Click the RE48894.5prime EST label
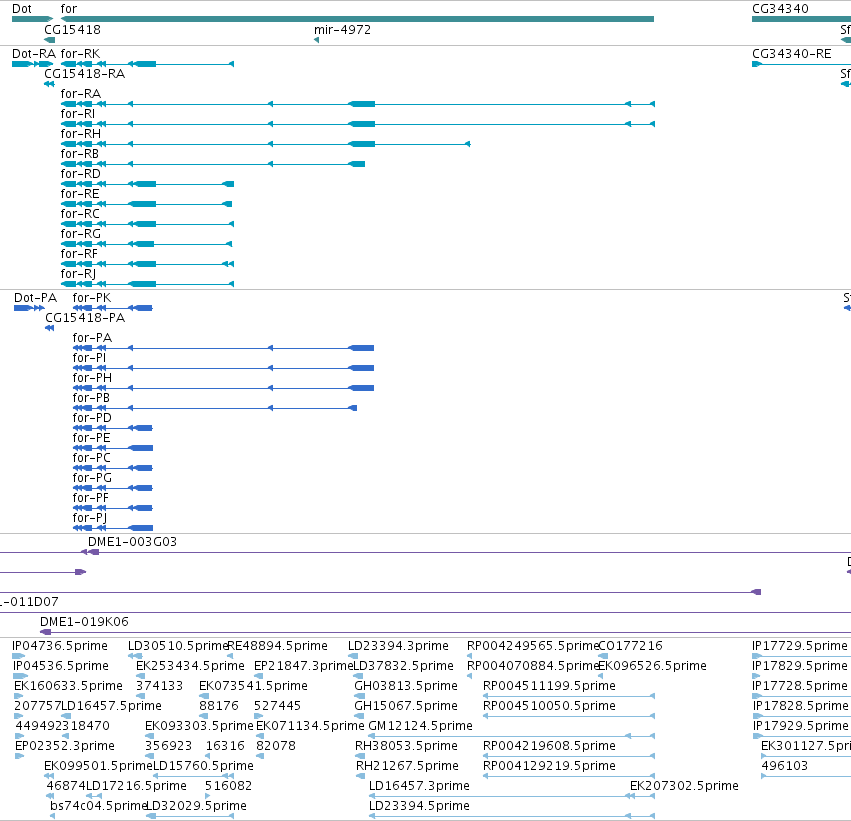 (278, 646)
